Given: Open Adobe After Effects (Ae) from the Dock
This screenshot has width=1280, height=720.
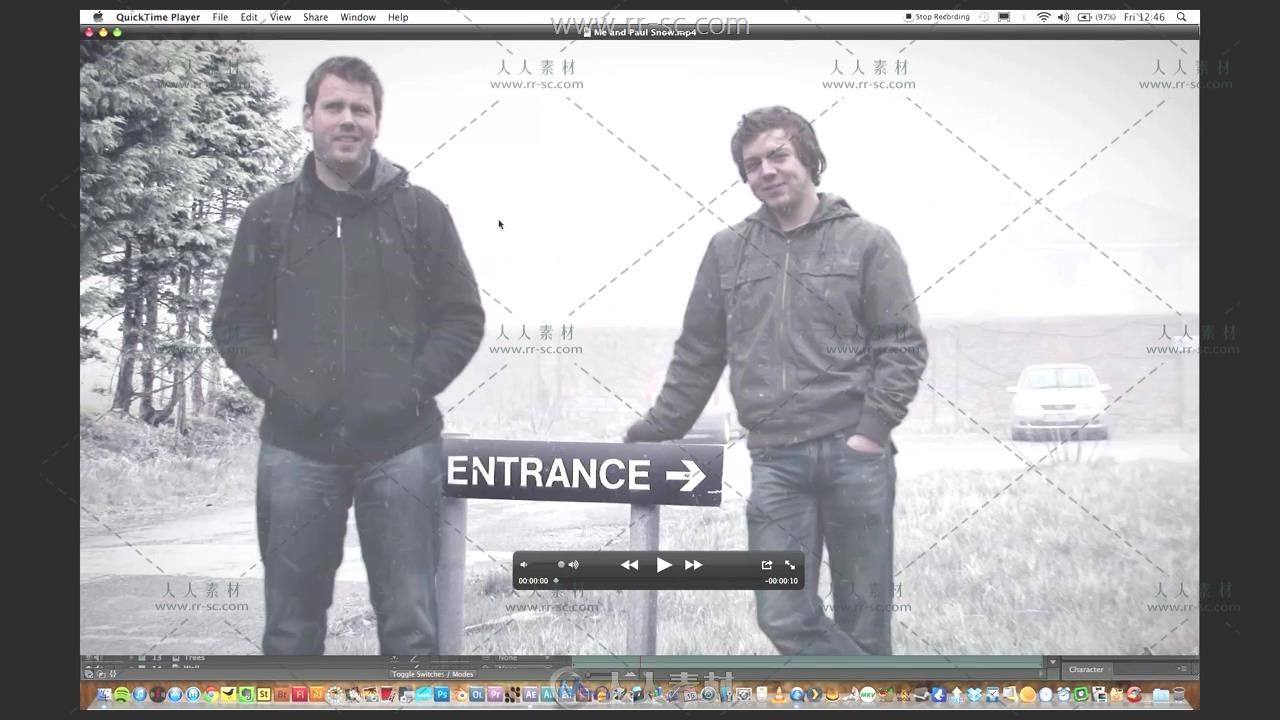Looking at the screenshot, I should [530, 694].
